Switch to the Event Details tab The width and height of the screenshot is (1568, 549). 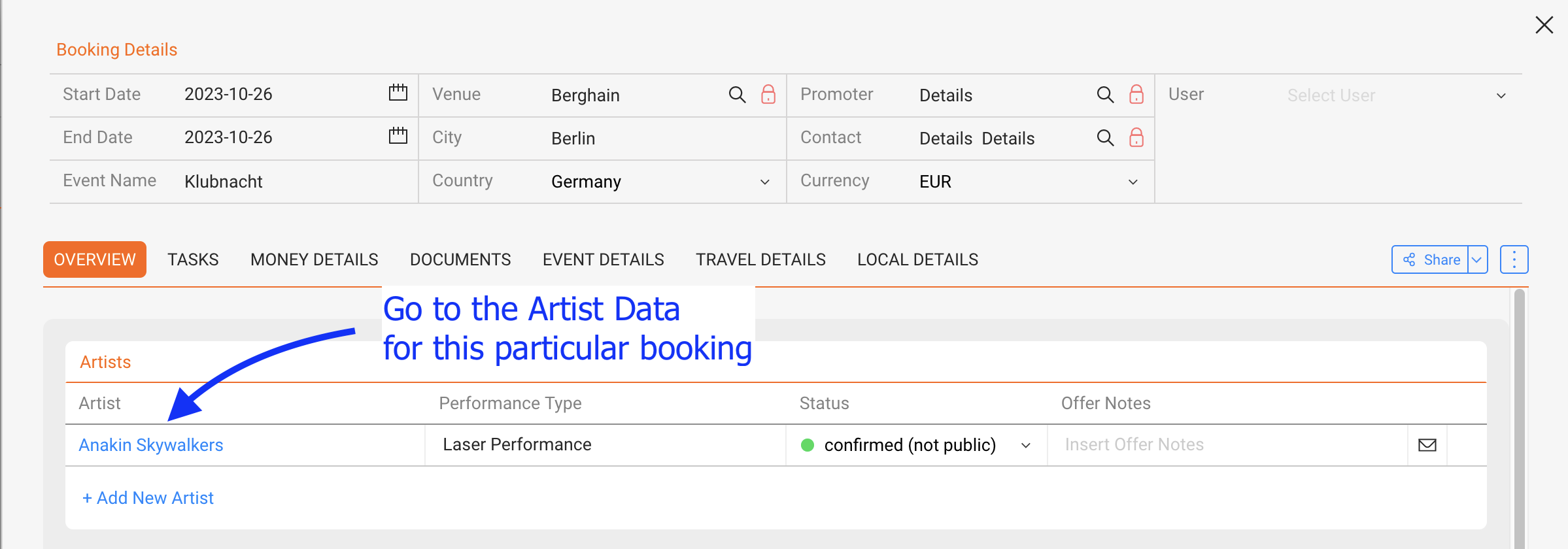[x=603, y=259]
